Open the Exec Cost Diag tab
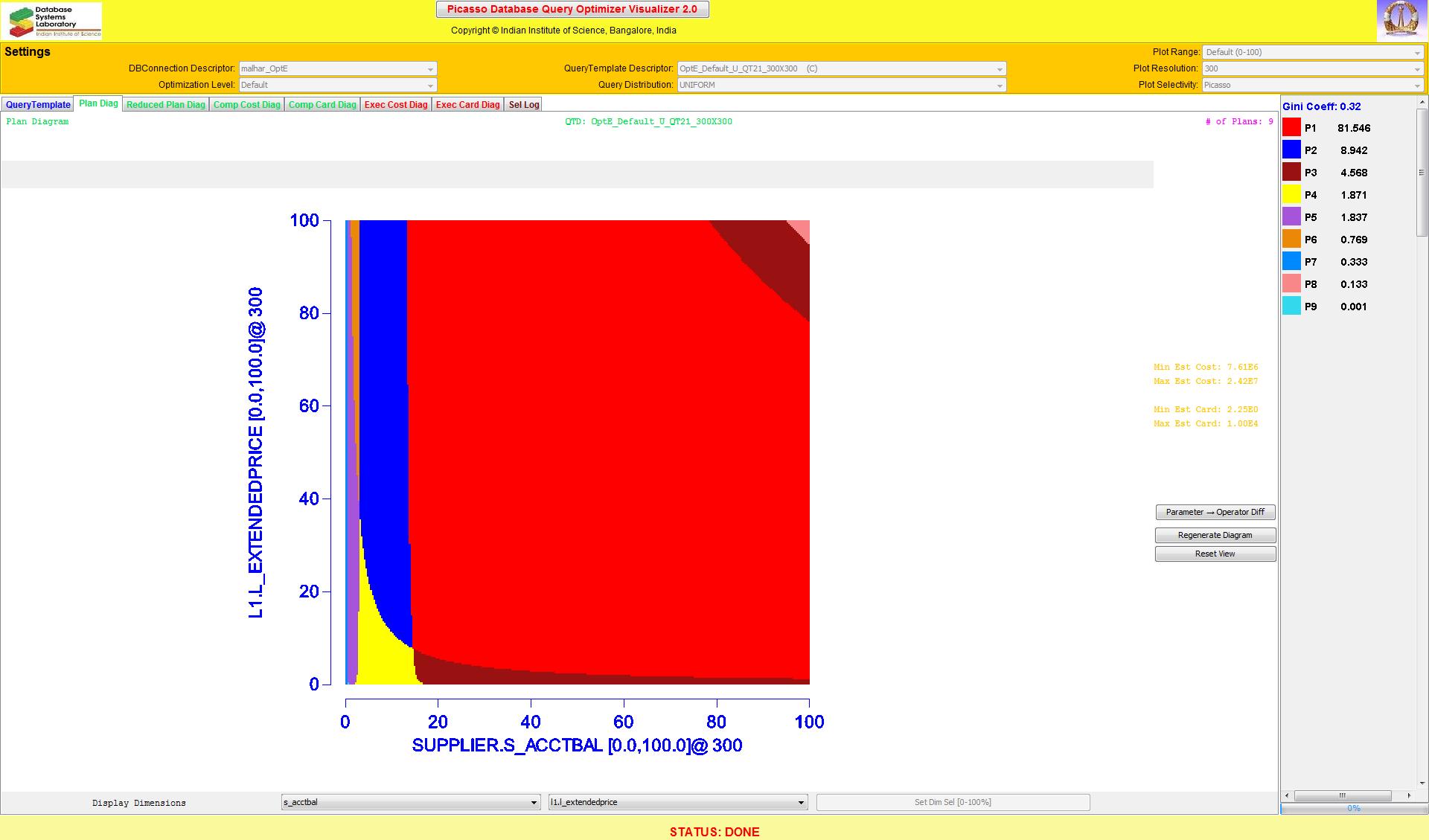Screen dimensions: 1429x840 pyautogui.click(x=396, y=105)
